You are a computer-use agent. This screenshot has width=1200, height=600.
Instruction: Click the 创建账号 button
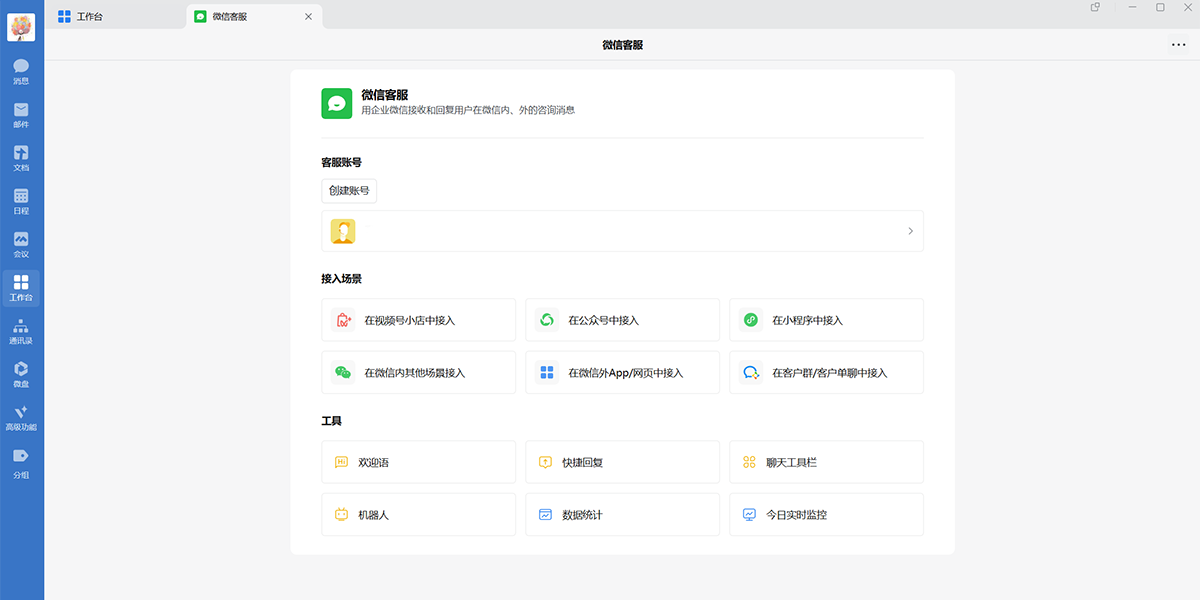(349, 191)
